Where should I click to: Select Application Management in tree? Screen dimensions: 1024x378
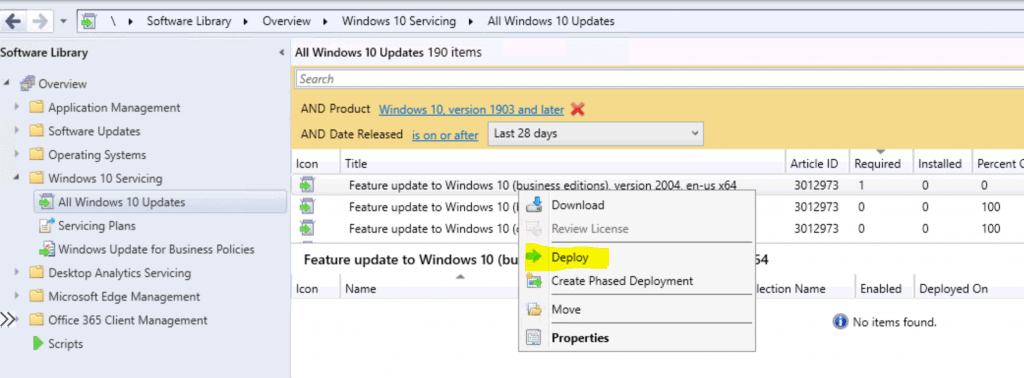pyautogui.click(x=114, y=107)
